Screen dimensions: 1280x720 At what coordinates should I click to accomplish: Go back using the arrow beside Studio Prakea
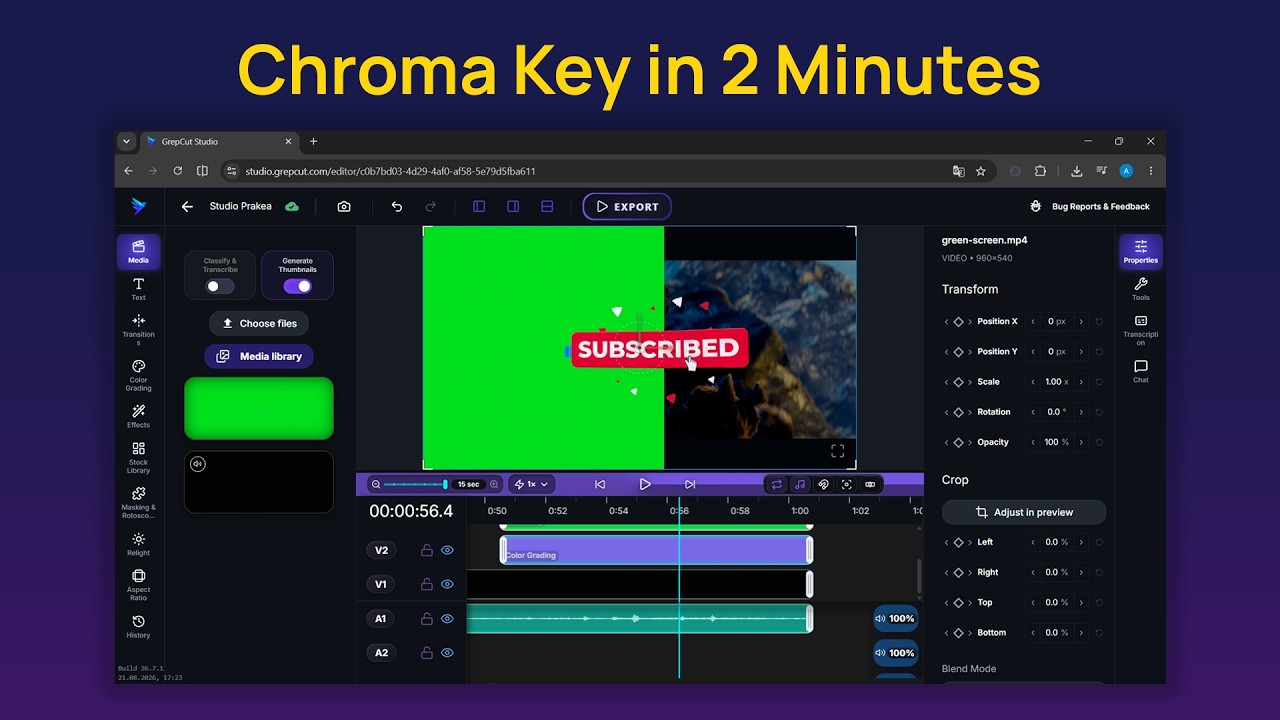point(187,207)
